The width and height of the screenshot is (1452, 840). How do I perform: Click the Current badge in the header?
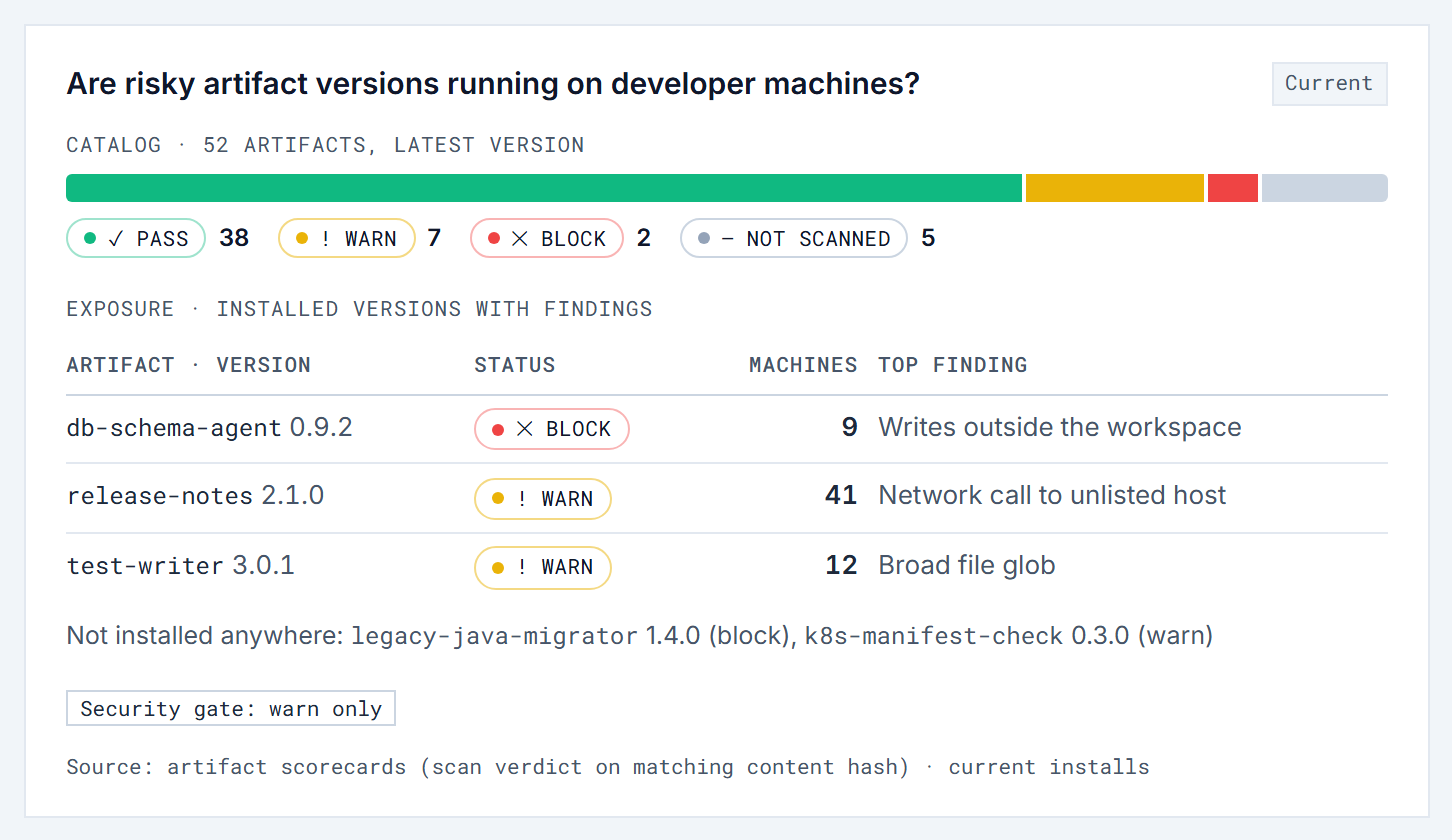point(1329,84)
